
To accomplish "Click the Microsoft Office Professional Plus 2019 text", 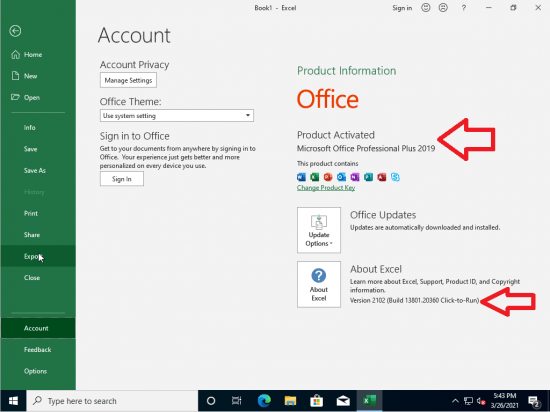I will (366, 149).
